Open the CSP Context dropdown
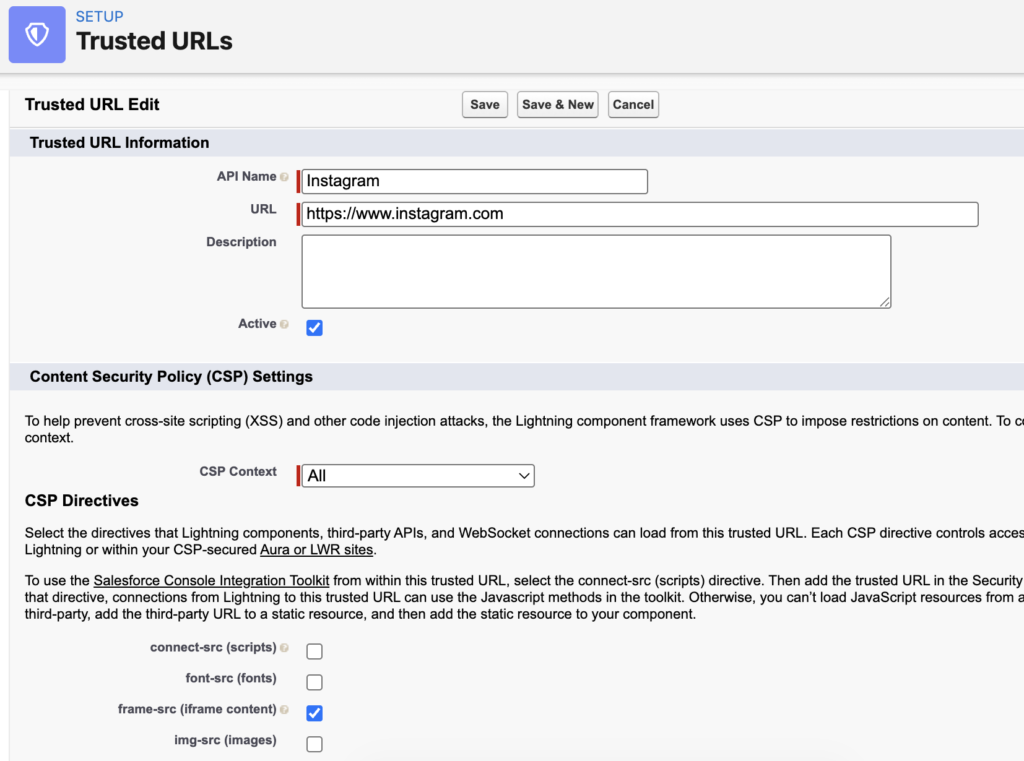Screen dimensions: 1024x761 click(416, 475)
